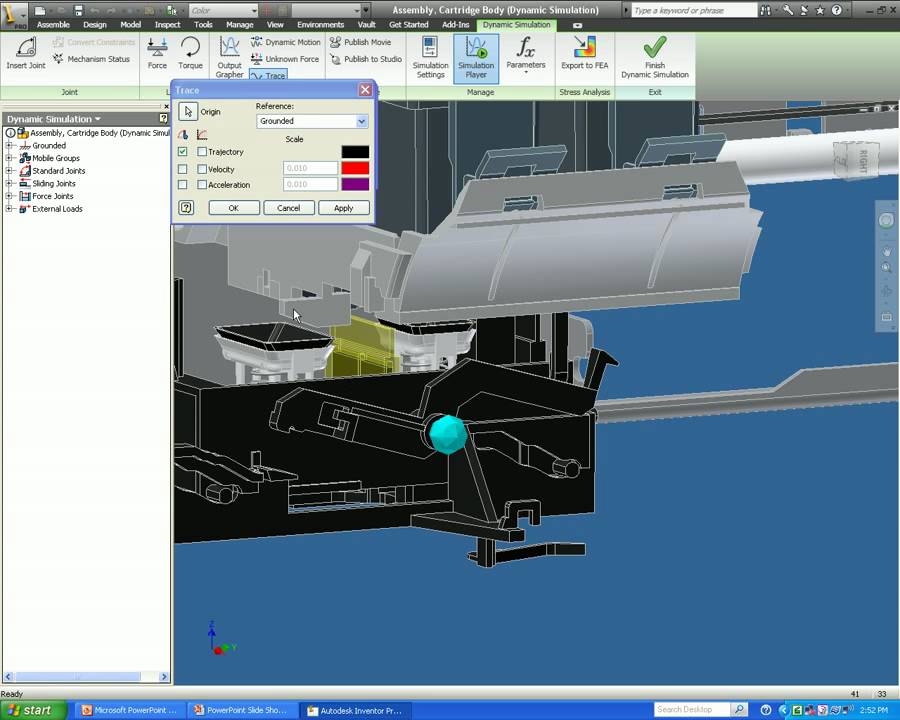This screenshot has width=900, height=720.
Task: Click the purple Acceleration color swatch
Action: coord(355,184)
